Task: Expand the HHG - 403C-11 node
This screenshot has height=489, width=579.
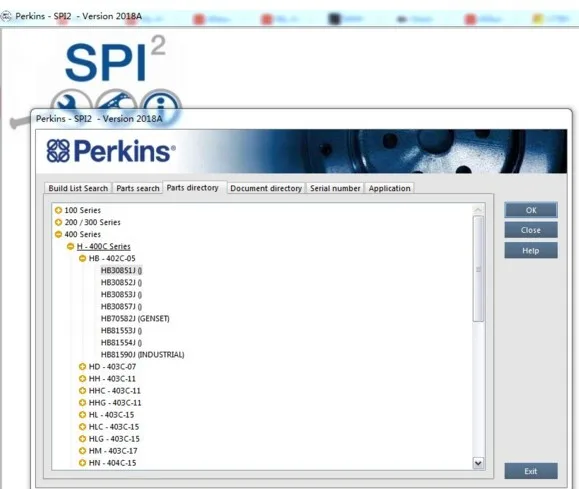Action: point(82,403)
